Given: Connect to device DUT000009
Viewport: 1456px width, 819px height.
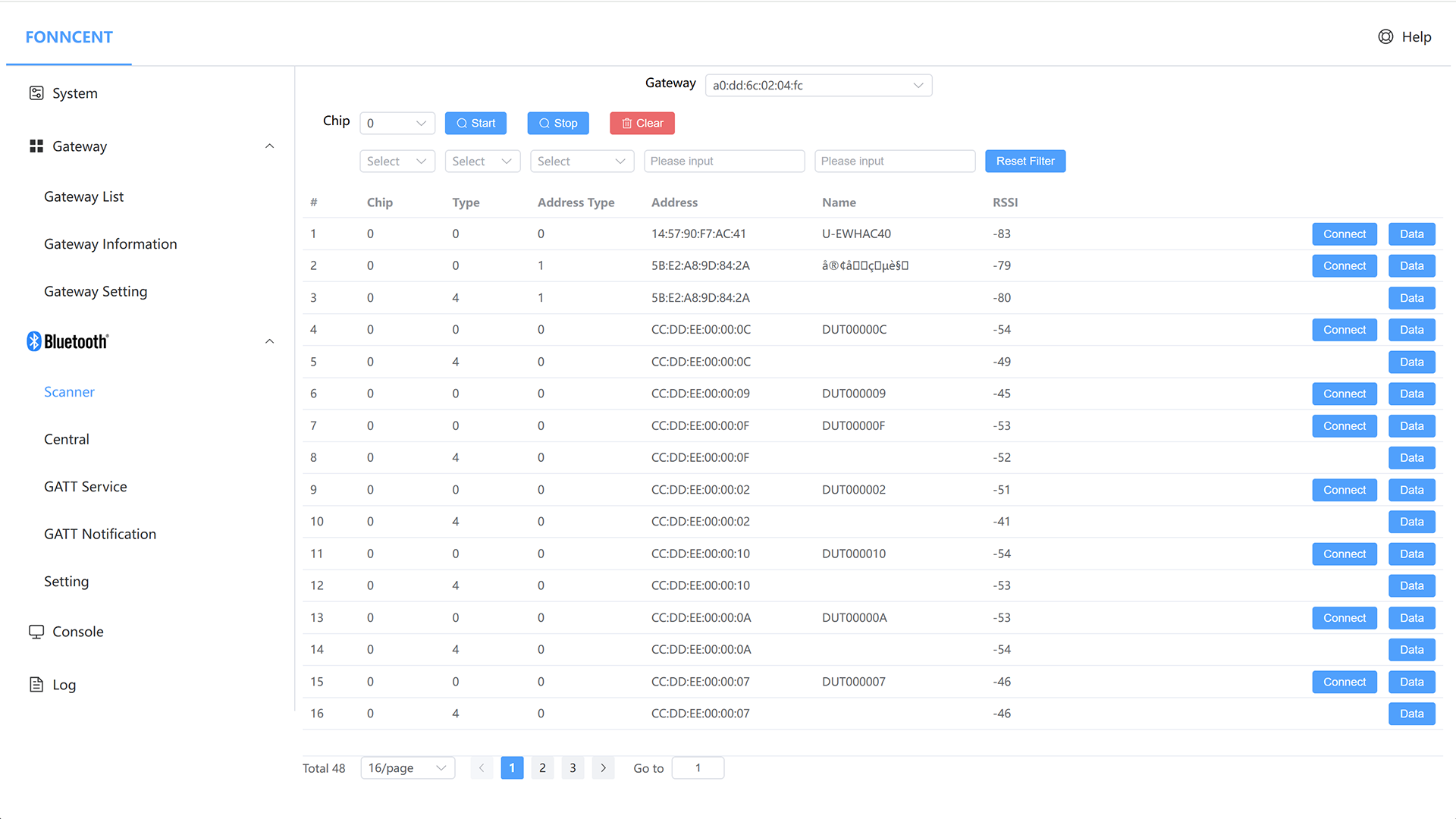Looking at the screenshot, I should (1344, 394).
